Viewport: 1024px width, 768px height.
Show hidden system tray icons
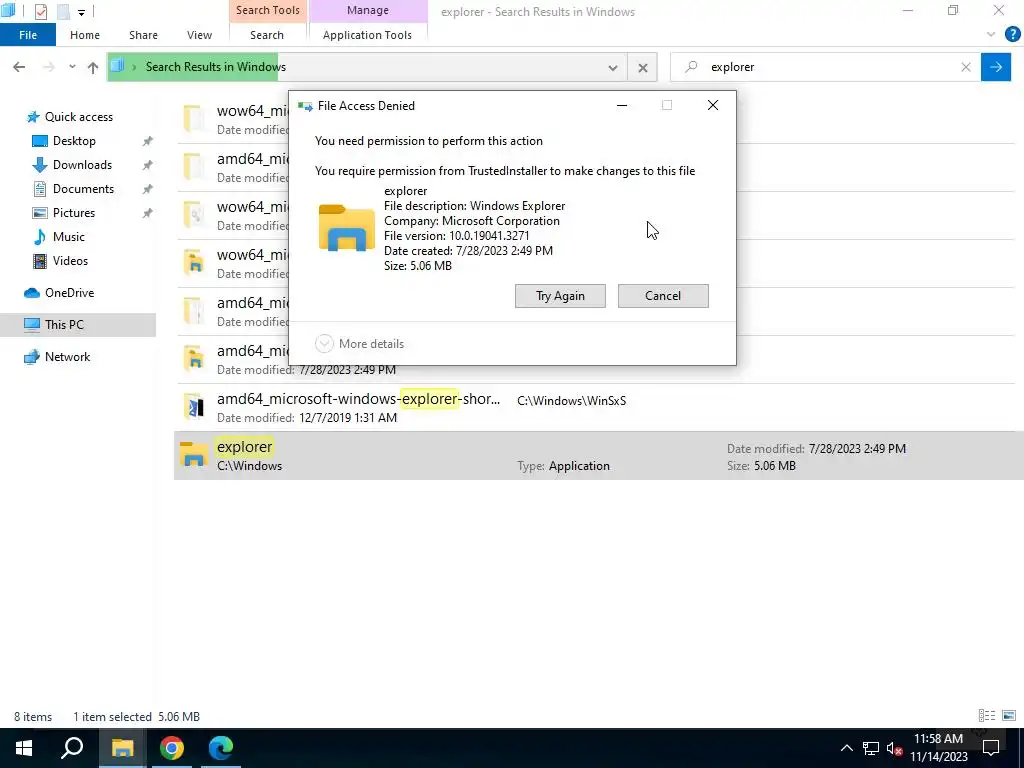(846, 748)
